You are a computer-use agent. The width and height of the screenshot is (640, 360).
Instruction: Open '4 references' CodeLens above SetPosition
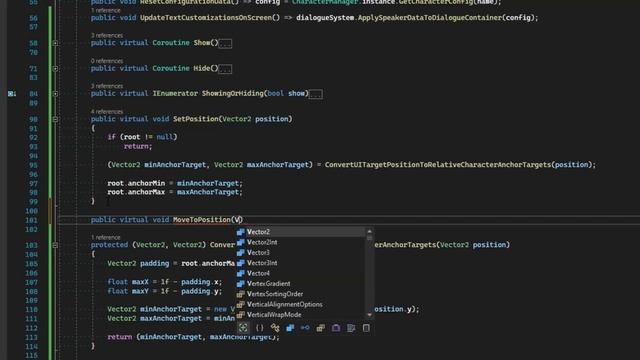click(107, 111)
